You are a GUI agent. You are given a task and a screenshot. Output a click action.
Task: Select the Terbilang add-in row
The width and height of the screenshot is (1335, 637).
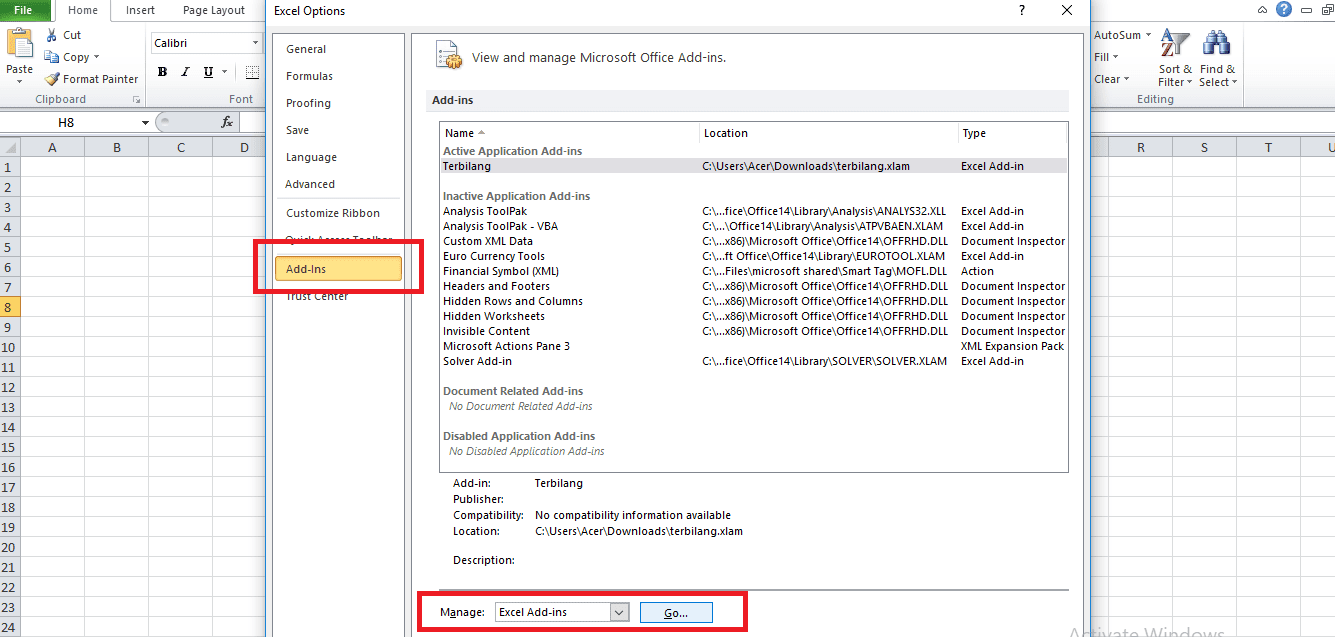click(x=754, y=166)
